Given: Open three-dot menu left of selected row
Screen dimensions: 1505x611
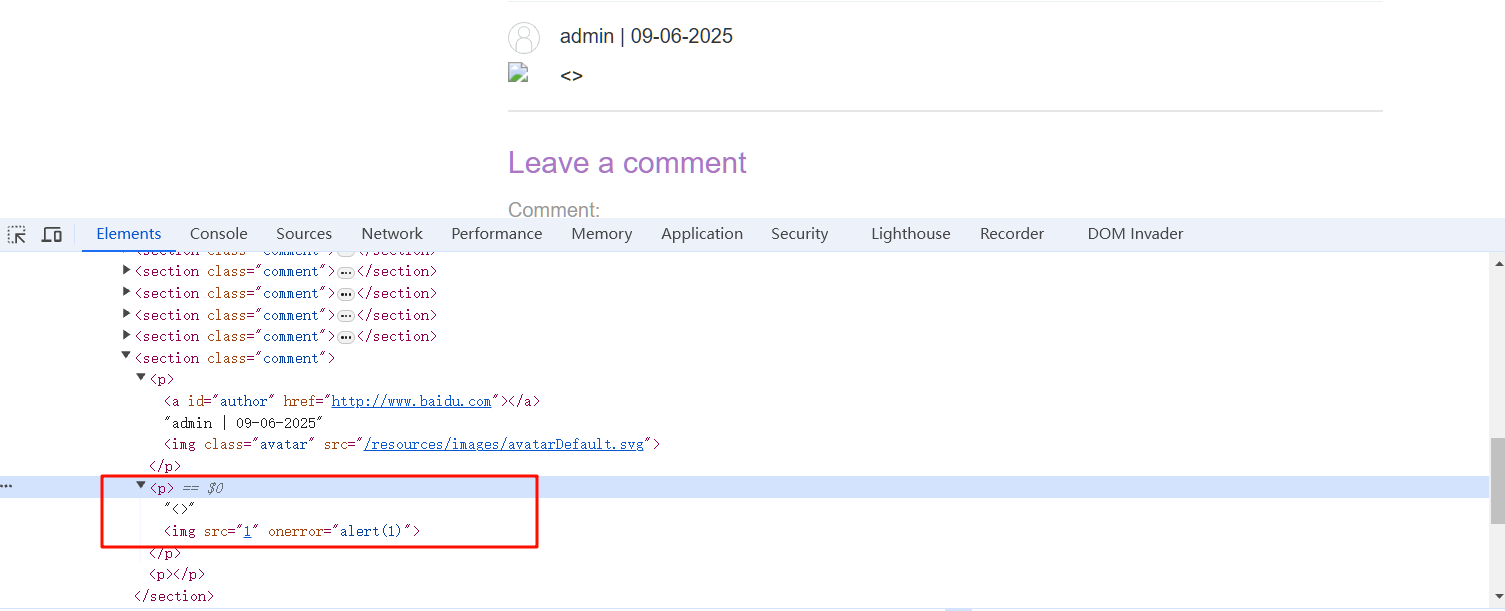Looking at the screenshot, I should [7, 487].
